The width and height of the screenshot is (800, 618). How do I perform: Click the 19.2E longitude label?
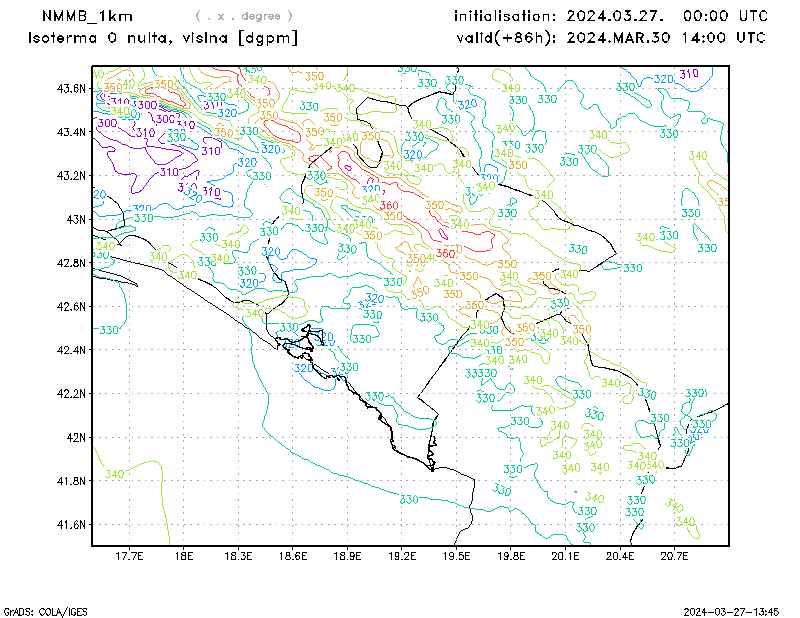pos(402,556)
